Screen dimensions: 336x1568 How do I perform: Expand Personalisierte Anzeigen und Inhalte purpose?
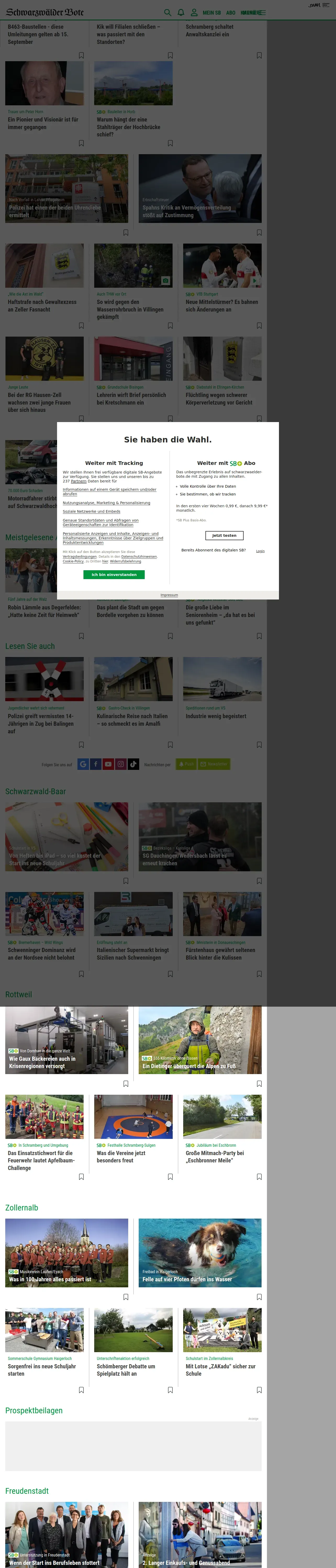[x=113, y=538]
